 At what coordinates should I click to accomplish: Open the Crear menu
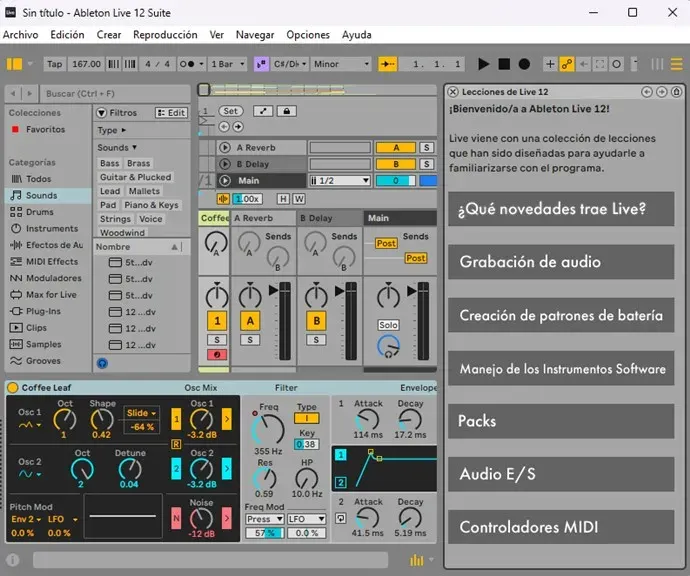109,35
